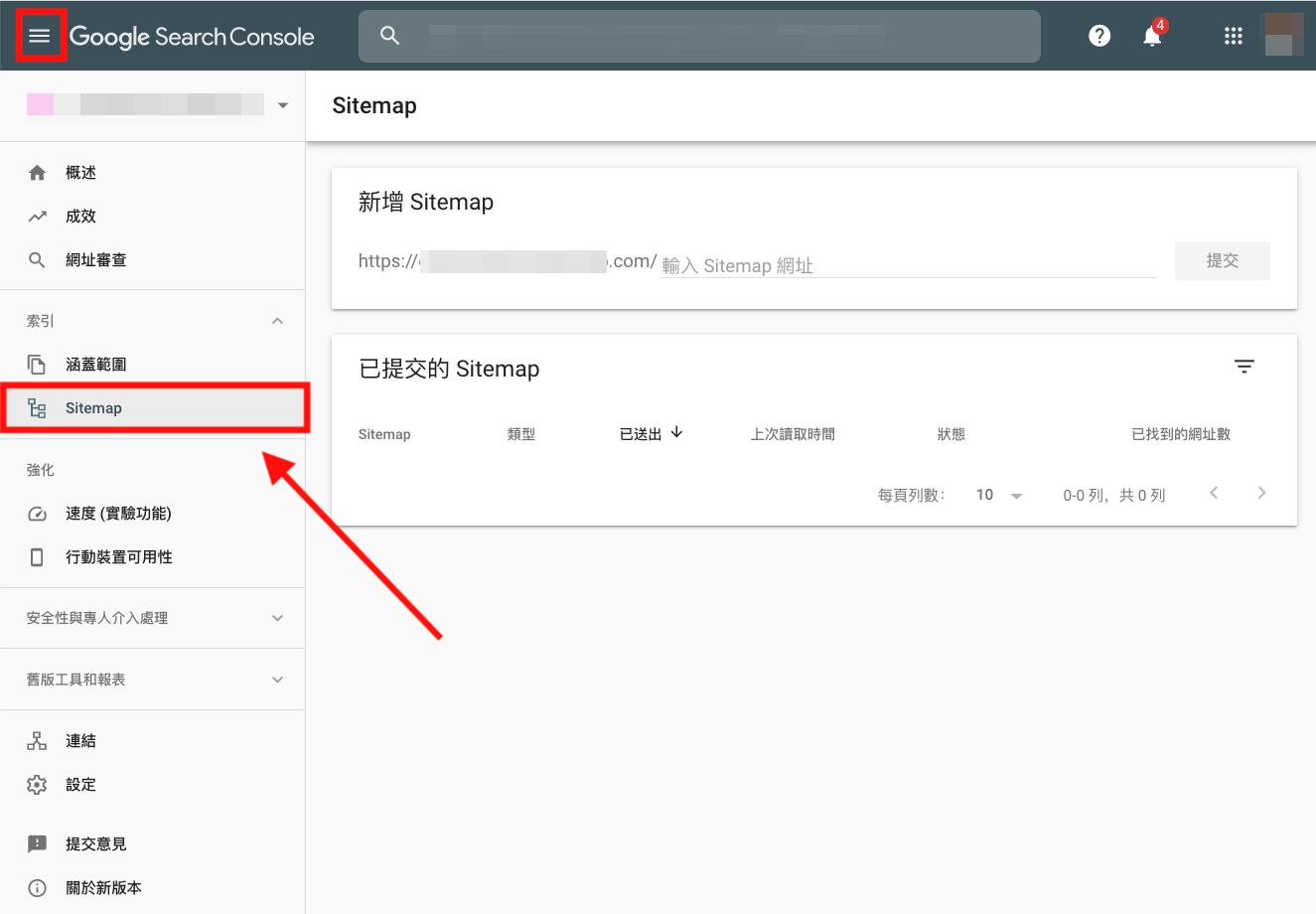Click the 提交 submit button
Screen dimensions: 1316x914
pos(1222,260)
